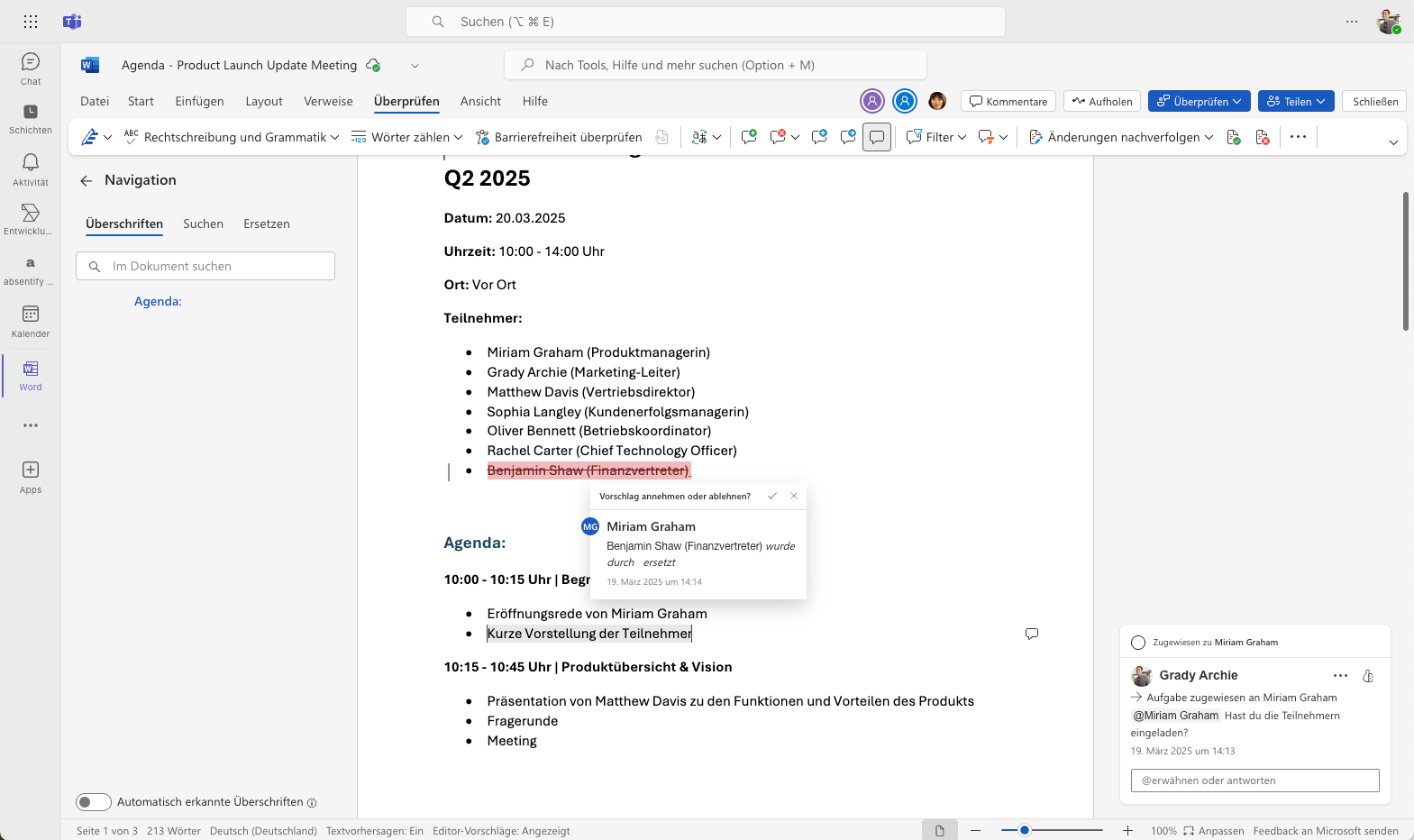This screenshot has height=840, width=1414.
Task: Click the @erwähnen oder antworten reply box
Action: (x=1254, y=781)
